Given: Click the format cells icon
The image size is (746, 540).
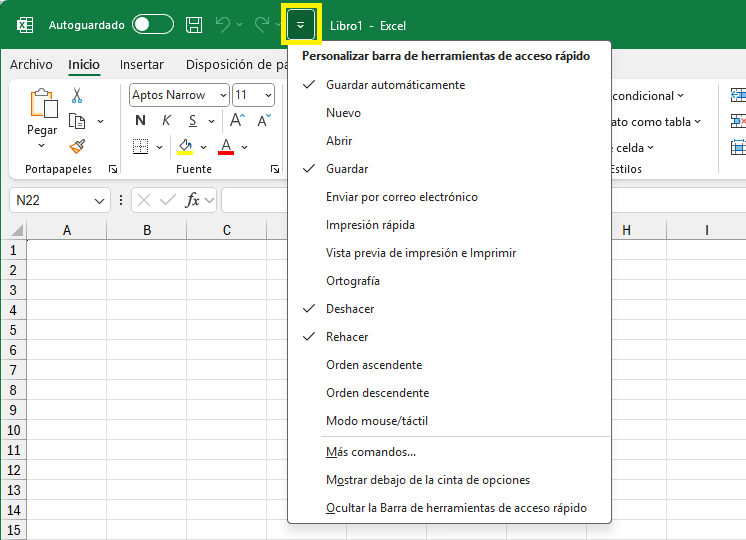Looking at the screenshot, I should (738, 147).
